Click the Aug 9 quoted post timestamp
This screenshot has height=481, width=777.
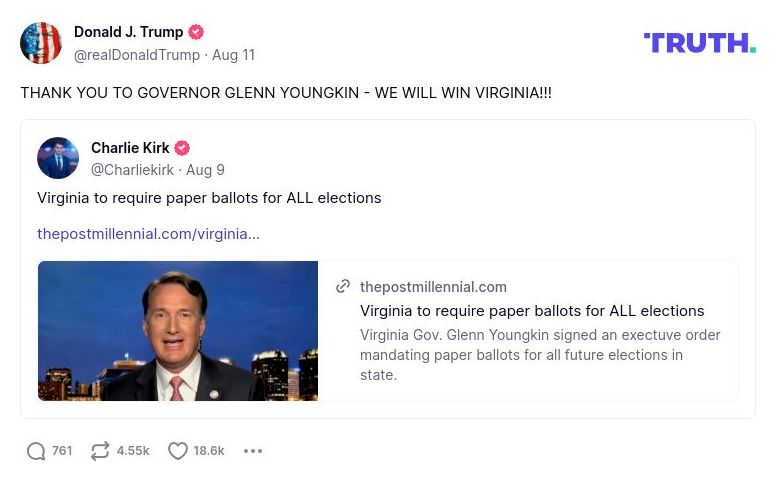click(205, 170)
